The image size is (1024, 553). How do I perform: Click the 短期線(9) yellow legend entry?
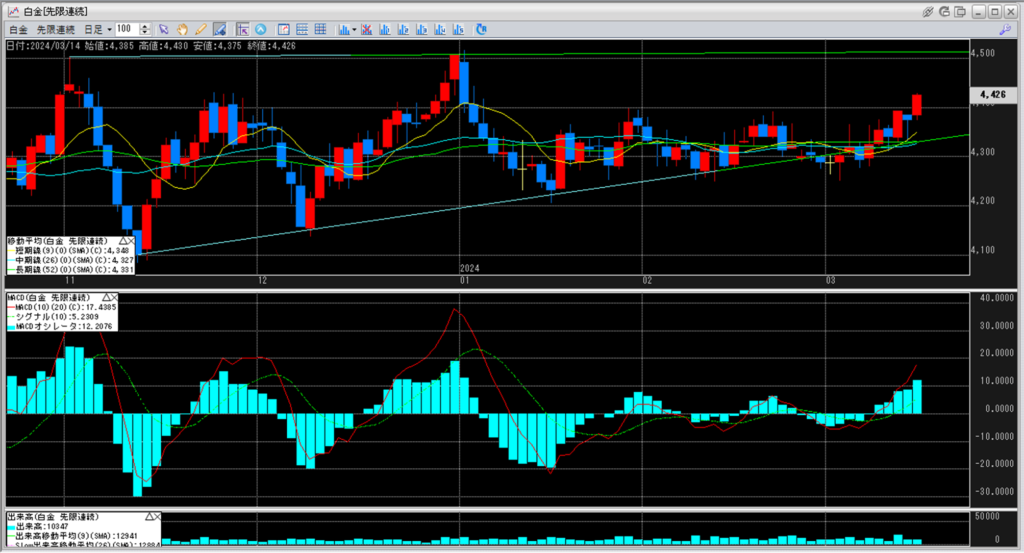(x=68, y=251)
